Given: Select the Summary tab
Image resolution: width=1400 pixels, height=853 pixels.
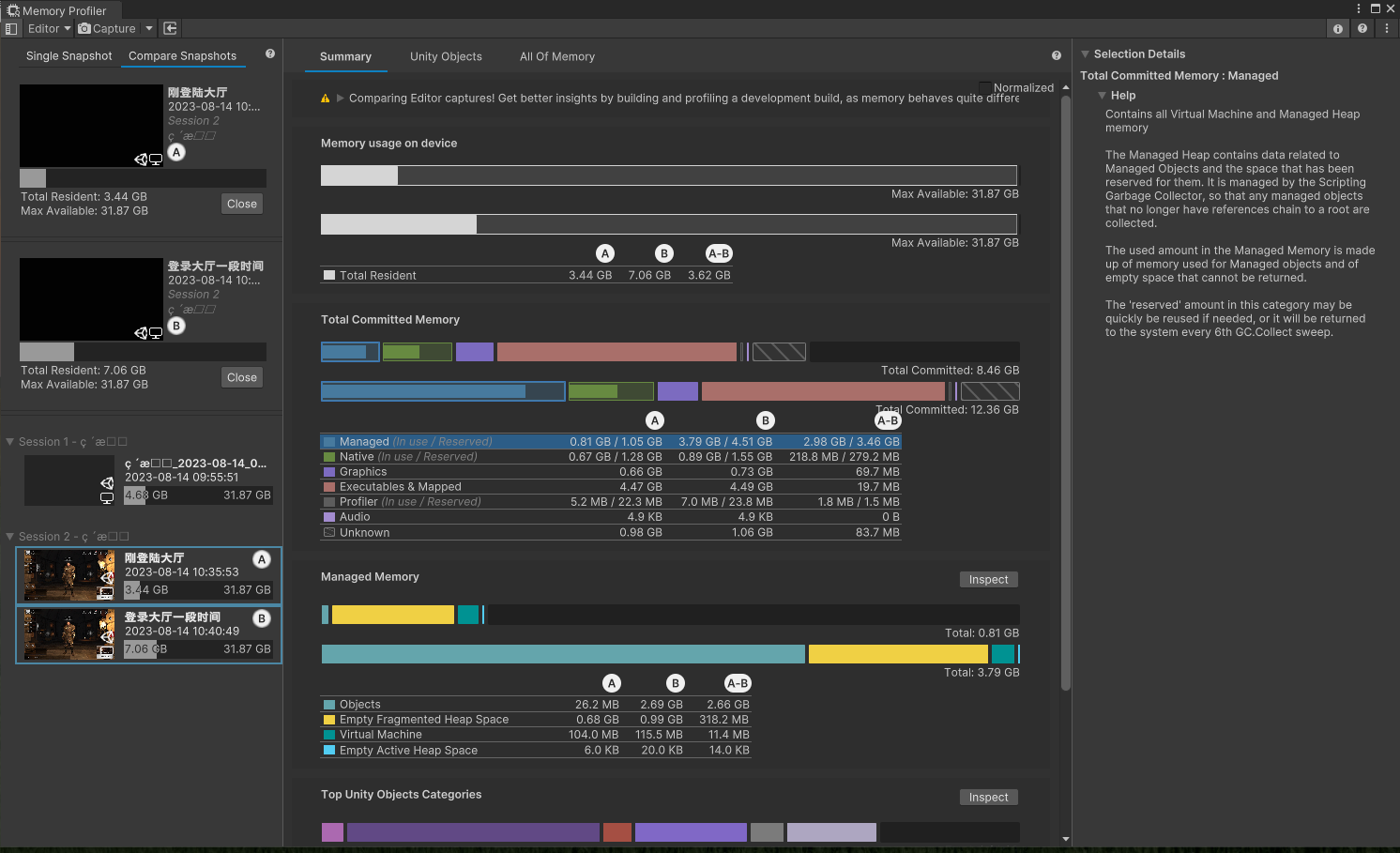Looking at the screenshot, I should coord(345,57).
